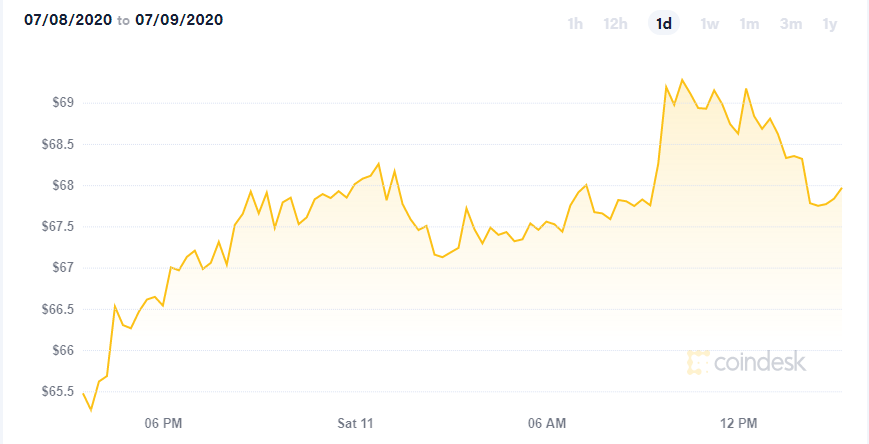
Task: Click the $68 price axis label
Action: [x=62, y=185]
